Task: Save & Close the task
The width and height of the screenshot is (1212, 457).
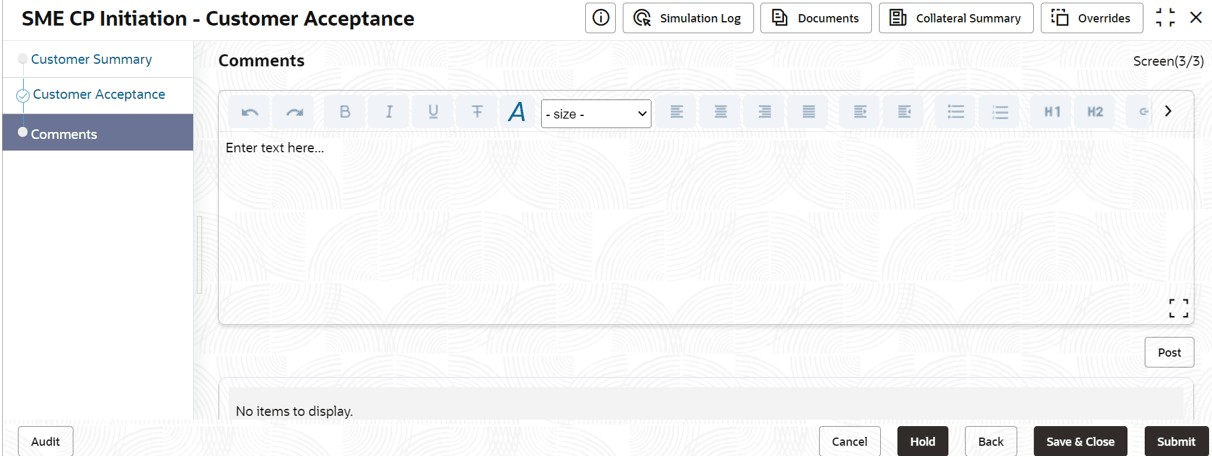Action: (x=1080, y=441)
